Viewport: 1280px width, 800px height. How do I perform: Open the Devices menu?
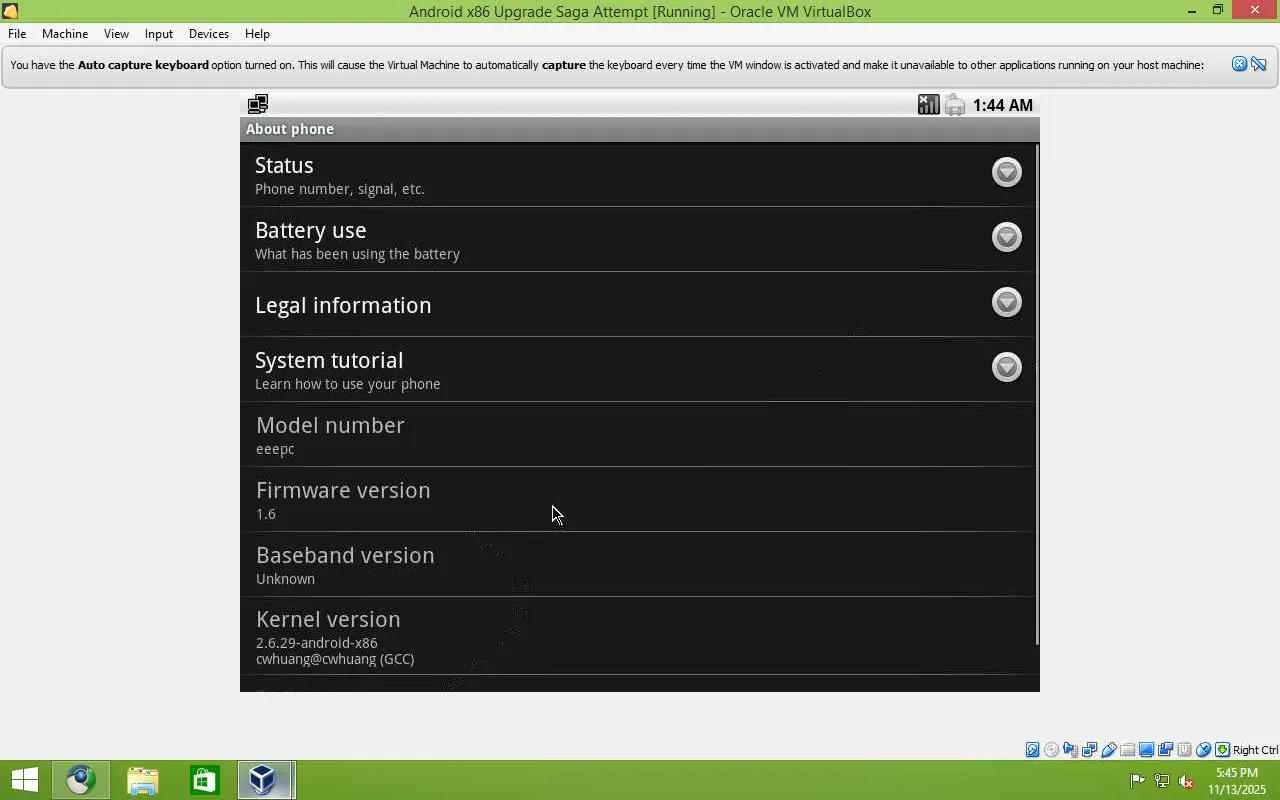208,33
